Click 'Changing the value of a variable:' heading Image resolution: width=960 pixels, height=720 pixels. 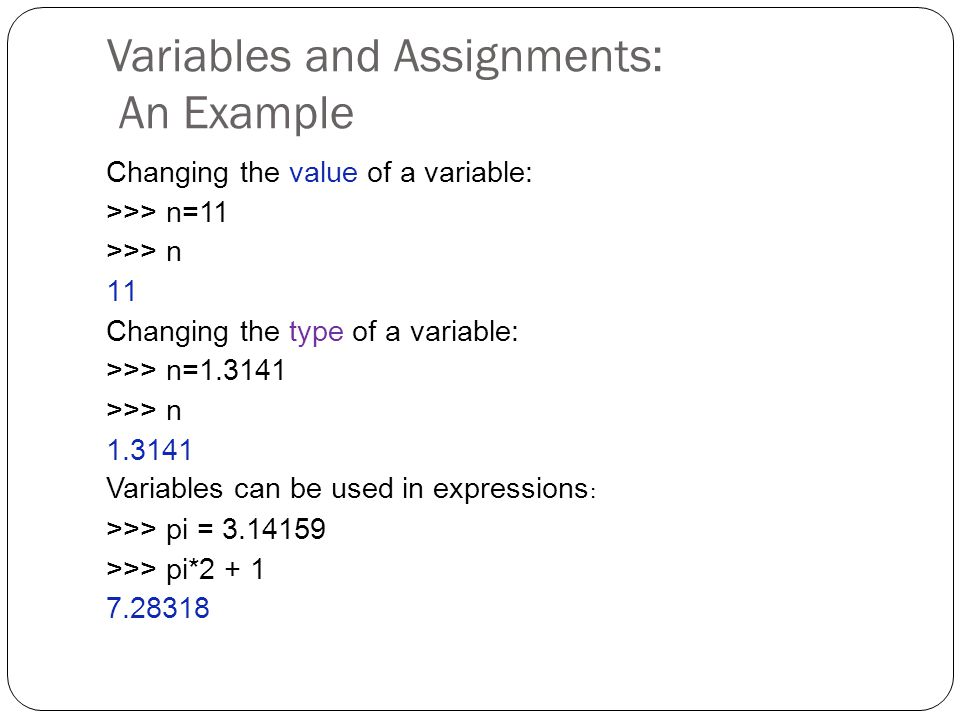pos(320,173)
